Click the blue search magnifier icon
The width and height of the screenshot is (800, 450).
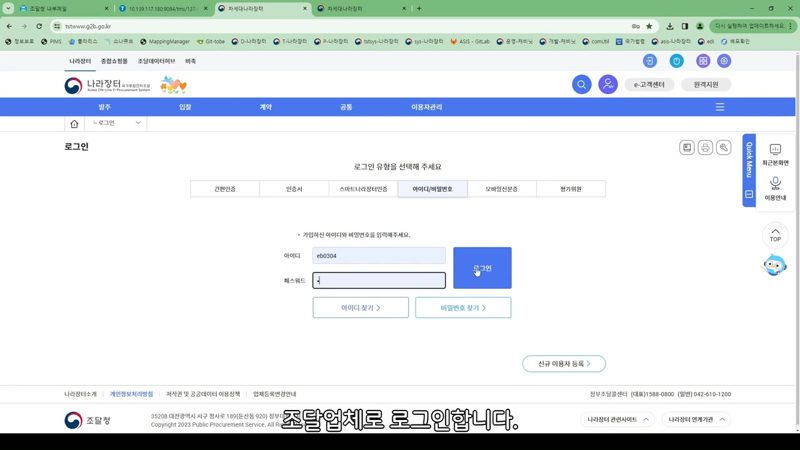(x=581, y=84)
